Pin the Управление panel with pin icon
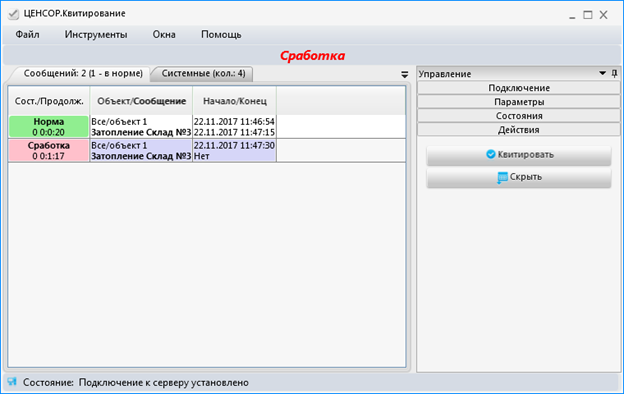Image resolution: width=624 pixels, height=394 pixels. coord(614,73)
